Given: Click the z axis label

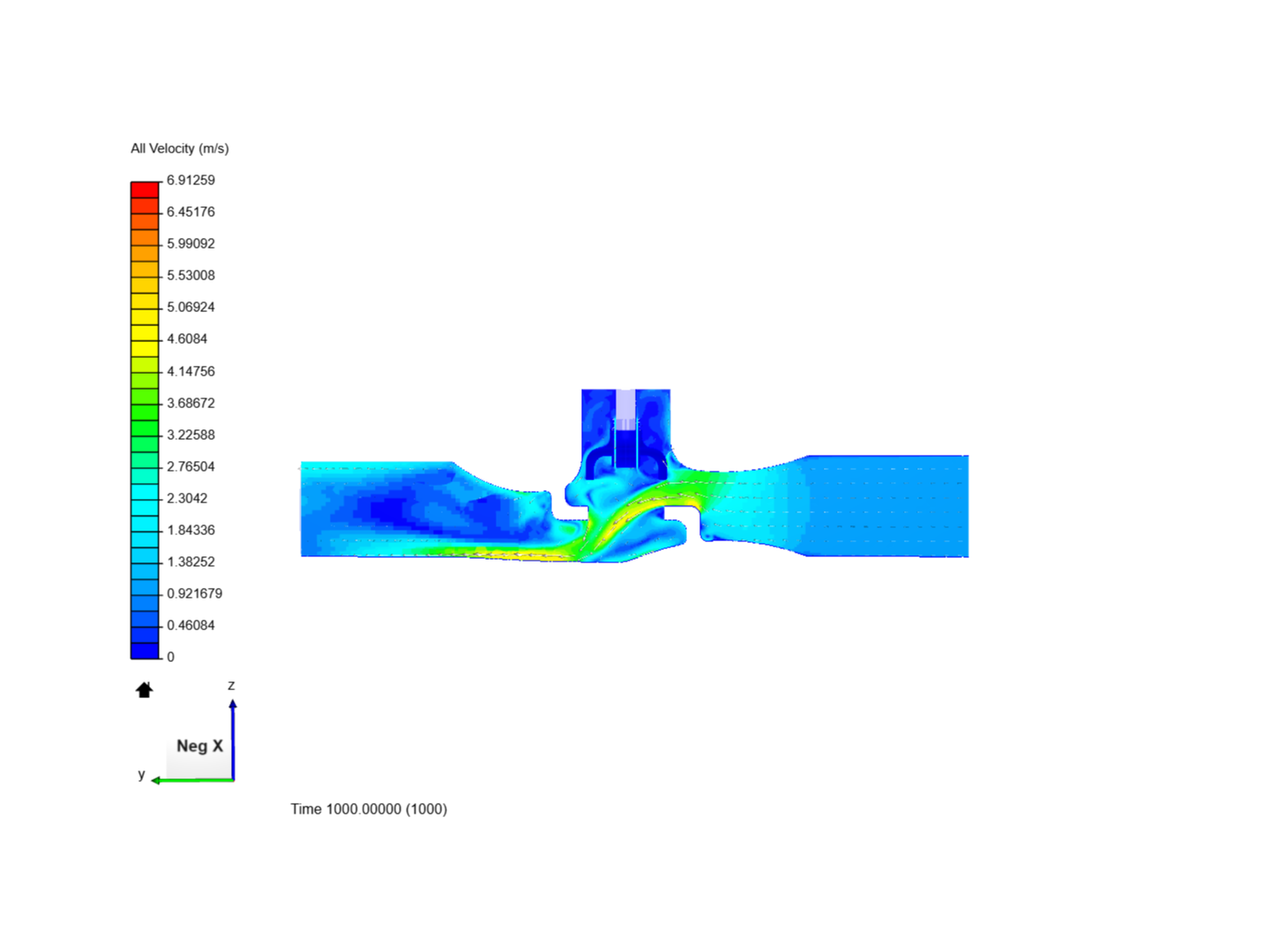Looking at the screenshot, I should pyautogui.click(x=231, y=685).
